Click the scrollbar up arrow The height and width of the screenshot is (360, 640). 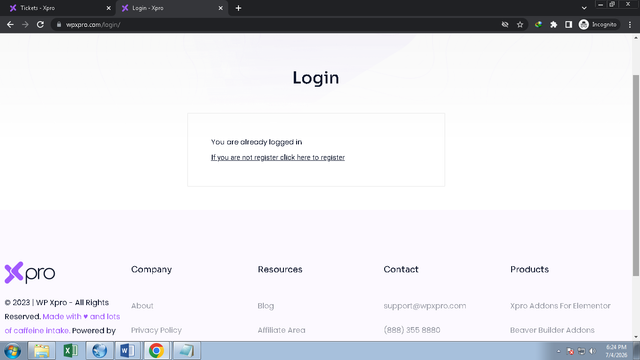(x=636, y=38)
